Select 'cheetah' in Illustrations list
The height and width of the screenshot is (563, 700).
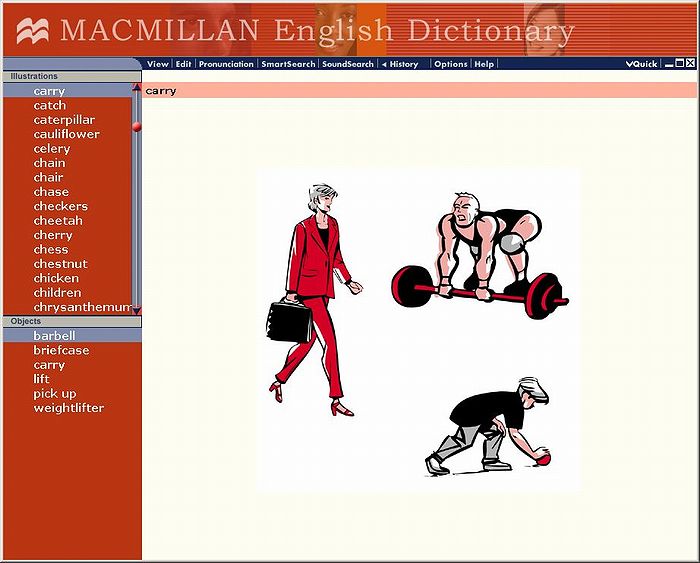[58, 221]
